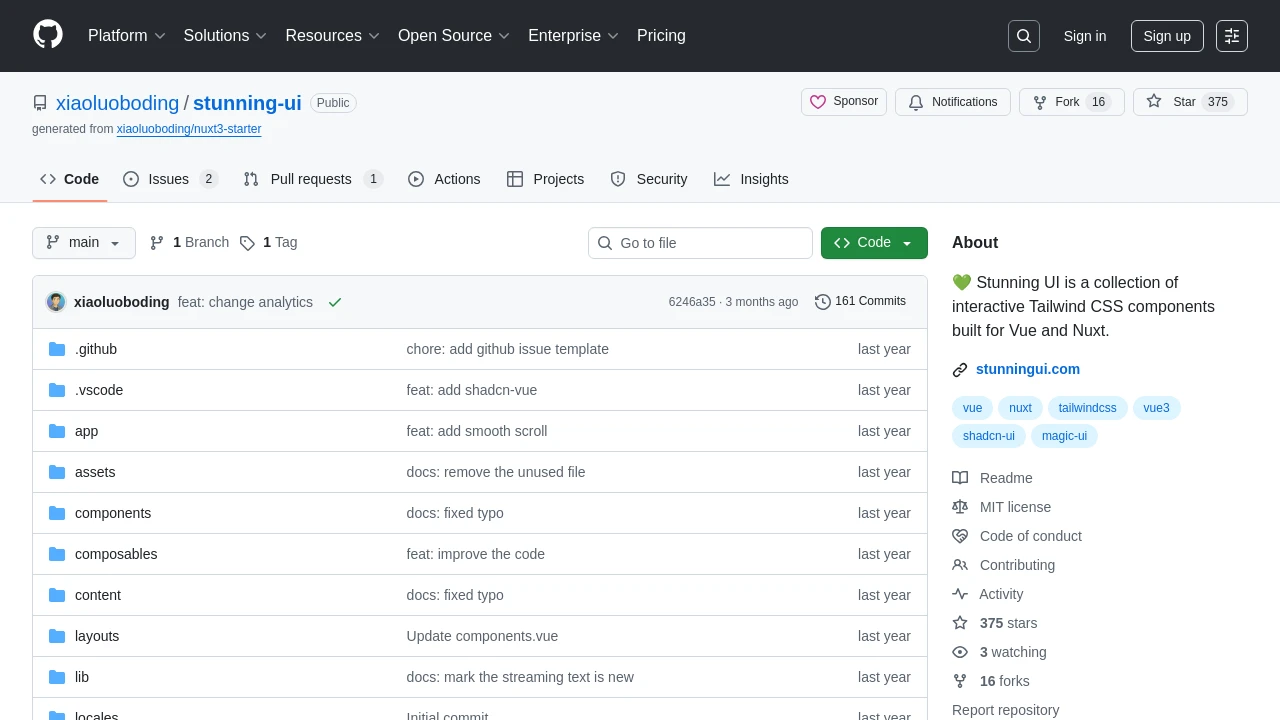Select the Code tab
This screenshot has width=1280, height=720.
[x=69, y=179]
